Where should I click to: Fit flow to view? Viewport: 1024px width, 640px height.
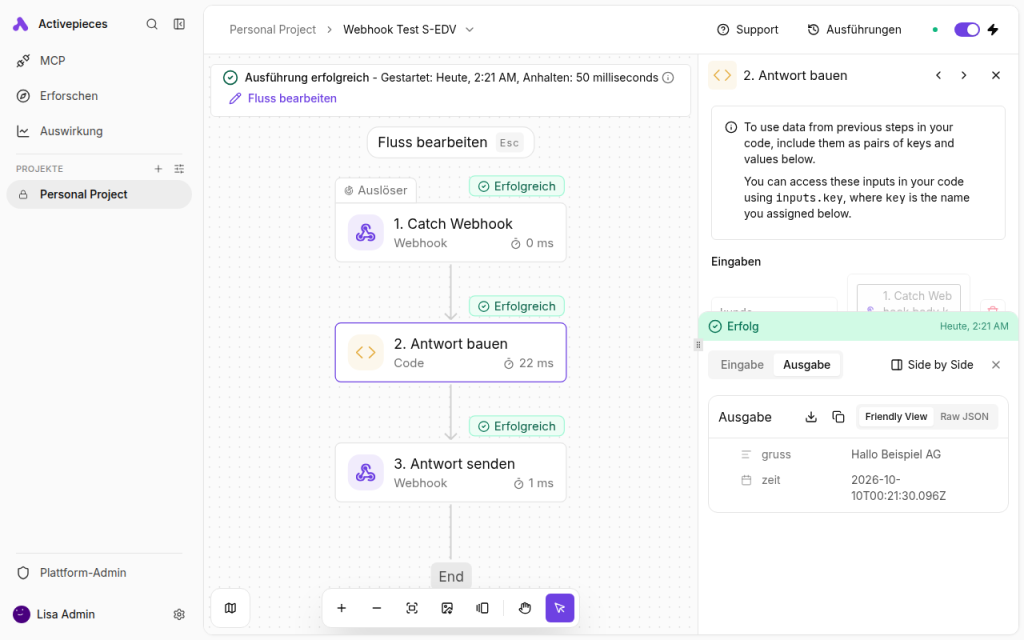coord(412,608)
